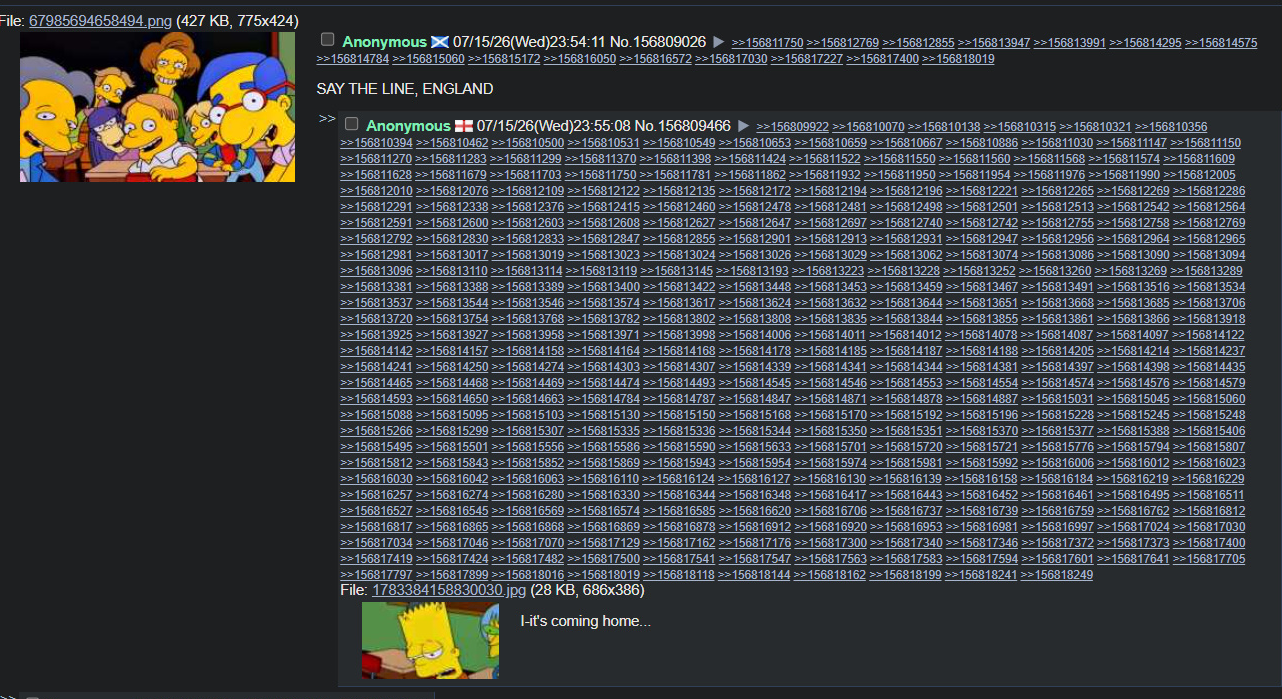Open the file link 1783384158830030.jpg
Screen dimensions: 1282x699
tap(448, 590)
